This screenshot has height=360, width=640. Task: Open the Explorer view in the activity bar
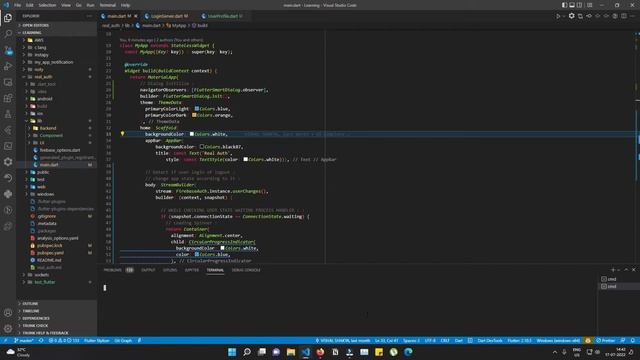(x=8, y=18)
